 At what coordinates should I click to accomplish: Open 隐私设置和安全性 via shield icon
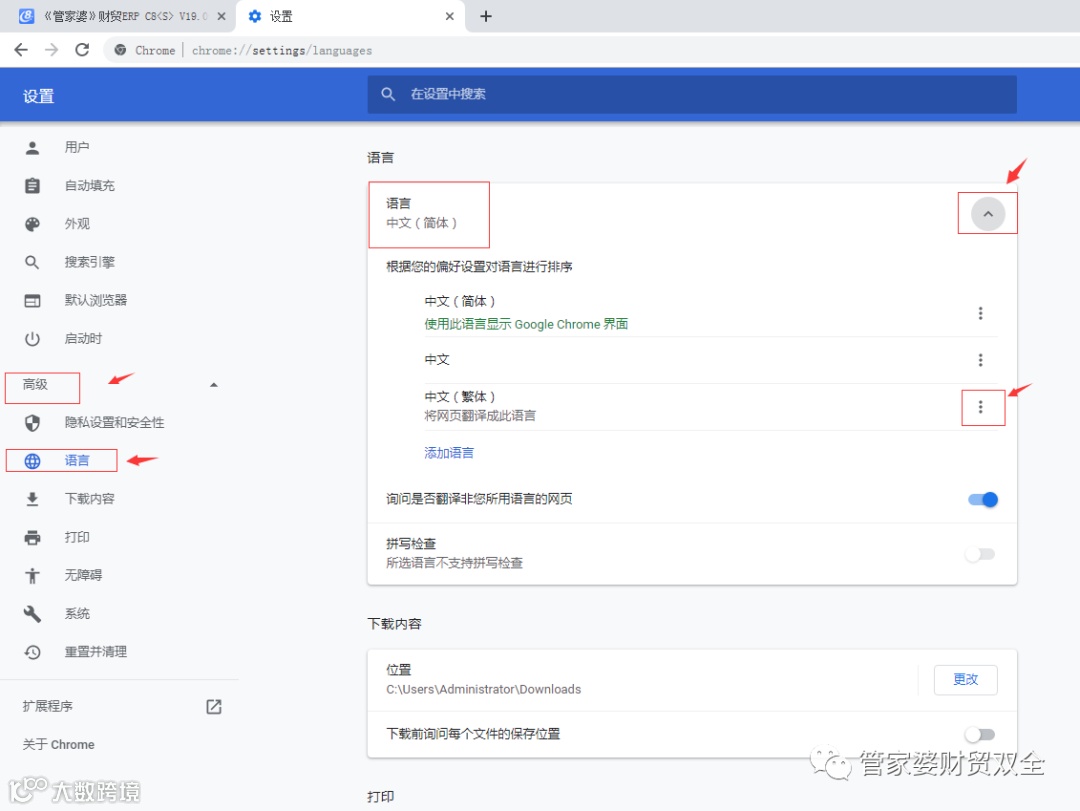32,422
